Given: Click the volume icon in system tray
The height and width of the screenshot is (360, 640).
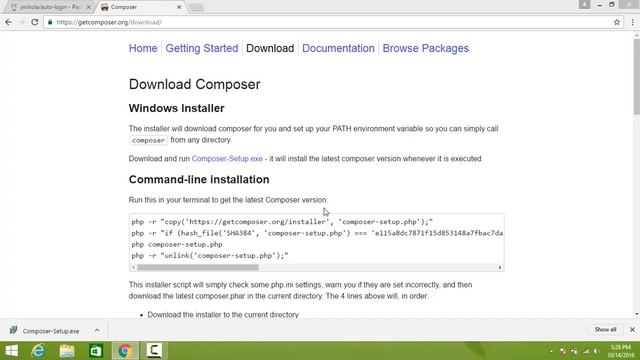Looking at the screenshot, I should click(x=597, y=351).
